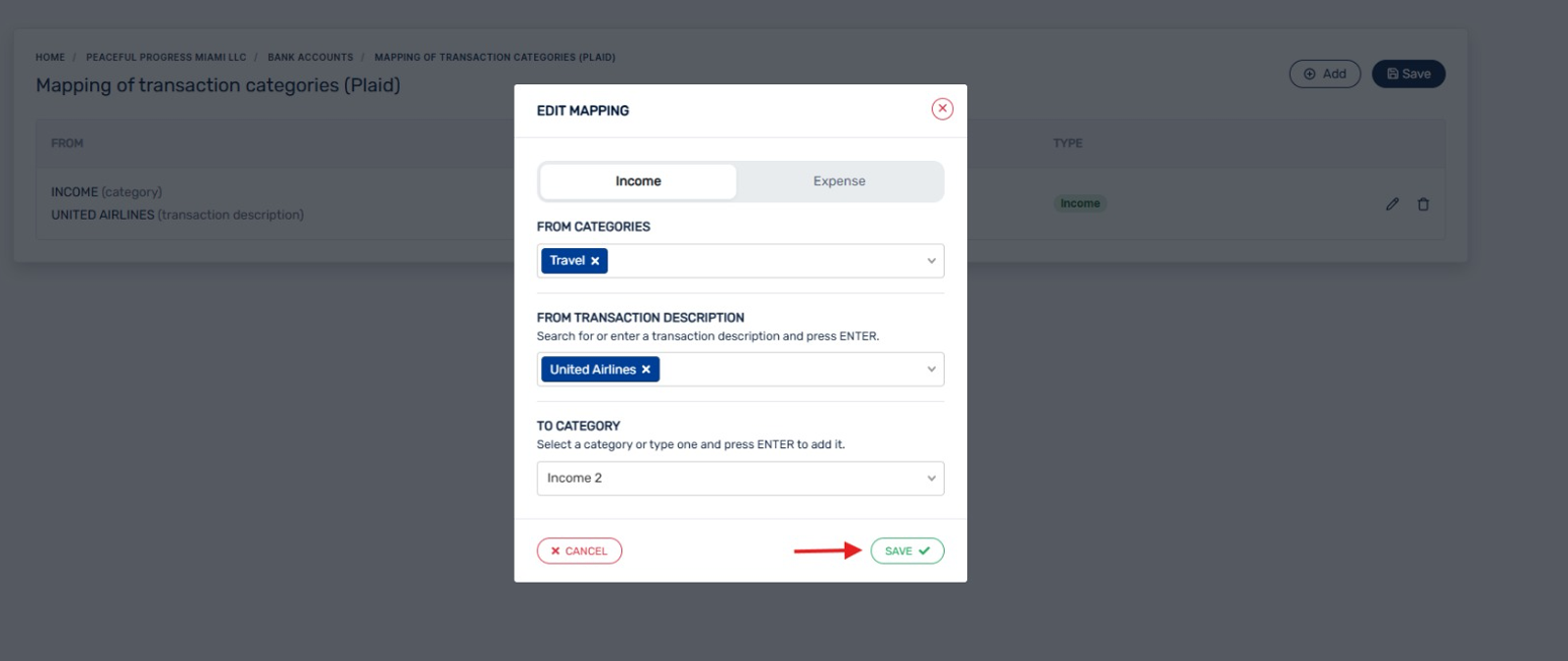Remove the Travel category tag
Image resolution: width=1568 pixels, height=661 pixels.
coord(595,261)
